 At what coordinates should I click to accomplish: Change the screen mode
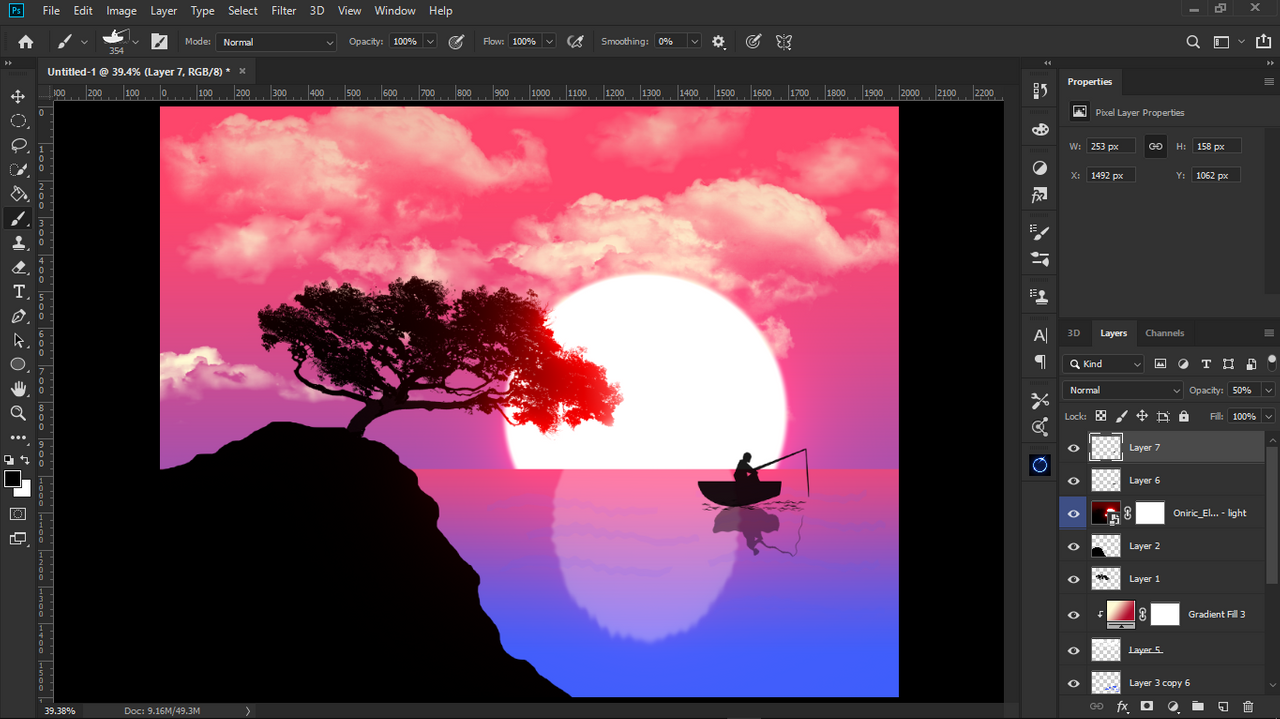pyautogui.click(x=18, y=539)
